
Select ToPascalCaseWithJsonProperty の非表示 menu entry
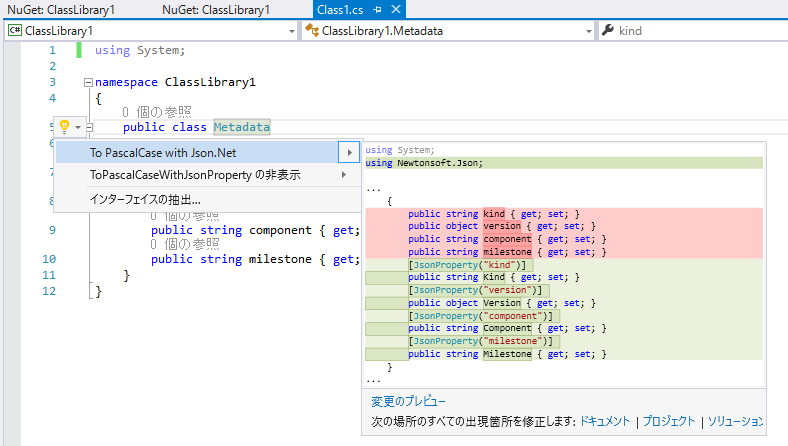208,175
